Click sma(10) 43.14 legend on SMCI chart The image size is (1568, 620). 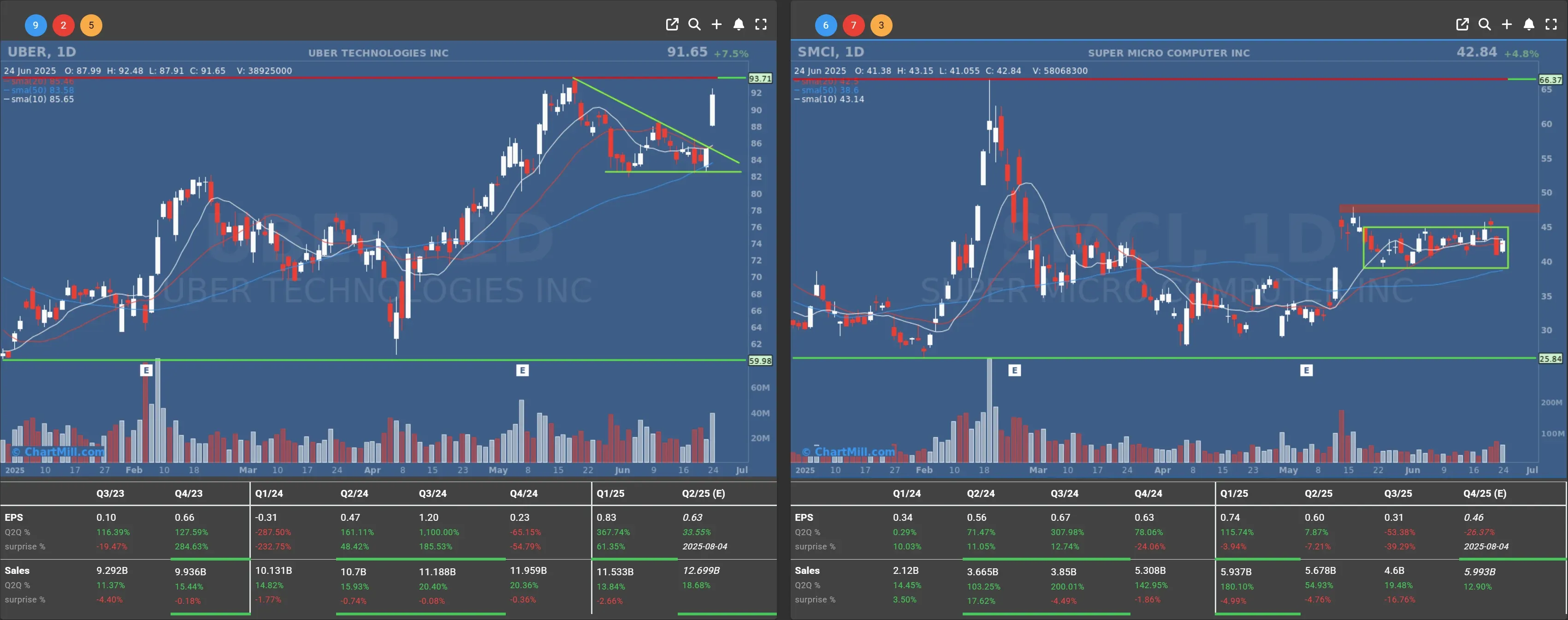coord(829,99)
